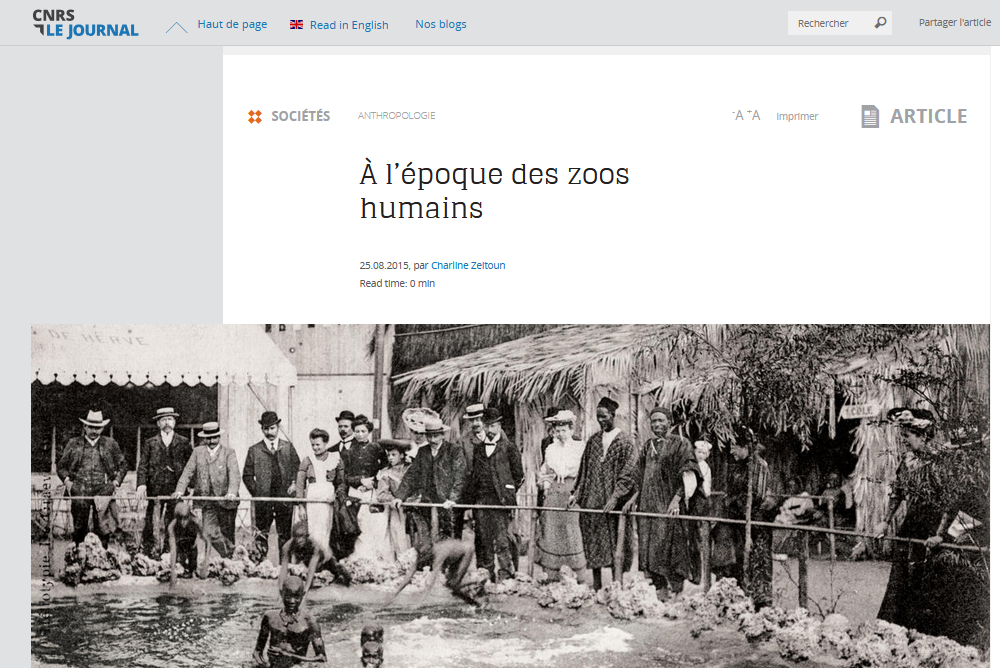Screen dimensions: 1000x668
Task: Decrease text size with -A
Action: click(739, 115)
